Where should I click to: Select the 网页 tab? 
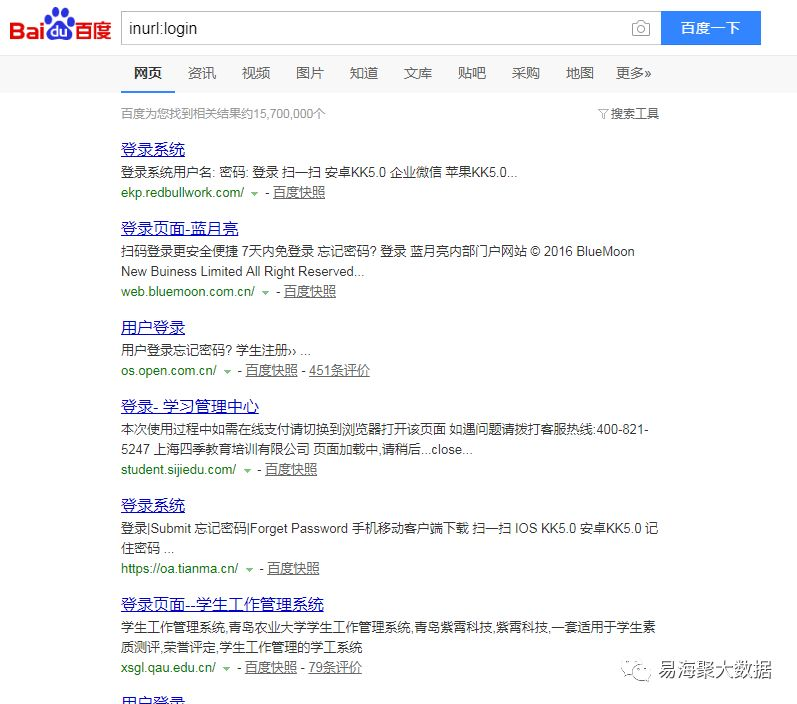click(148, 73)
